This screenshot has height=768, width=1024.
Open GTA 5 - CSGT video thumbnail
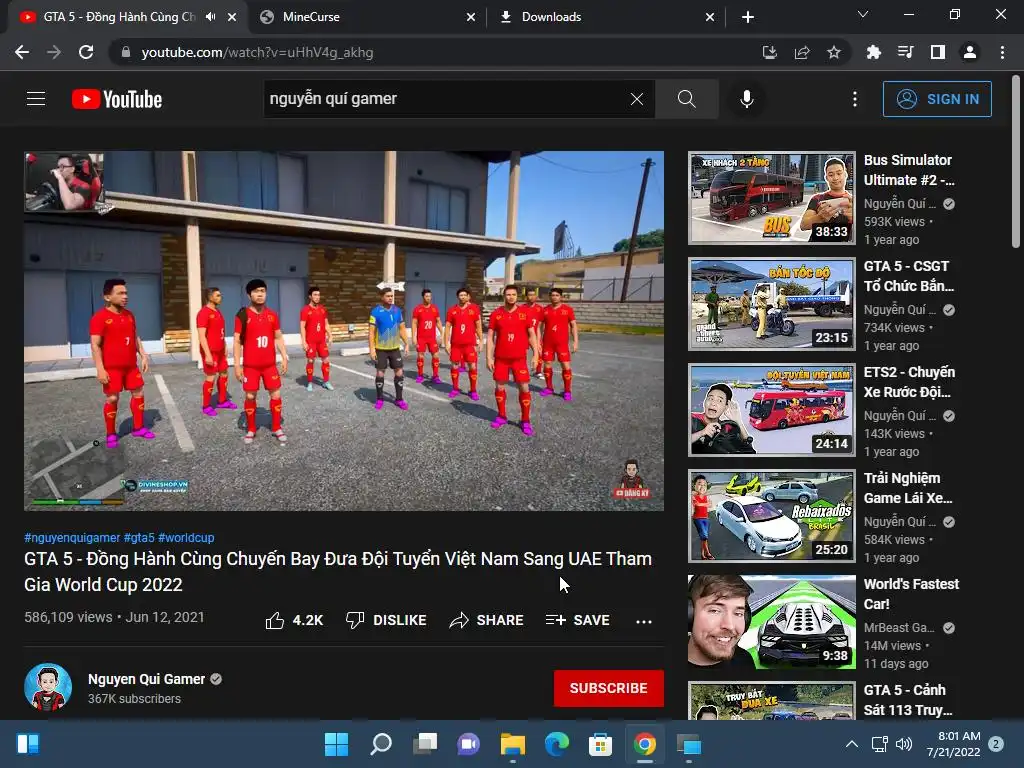(x=772, y=304)
